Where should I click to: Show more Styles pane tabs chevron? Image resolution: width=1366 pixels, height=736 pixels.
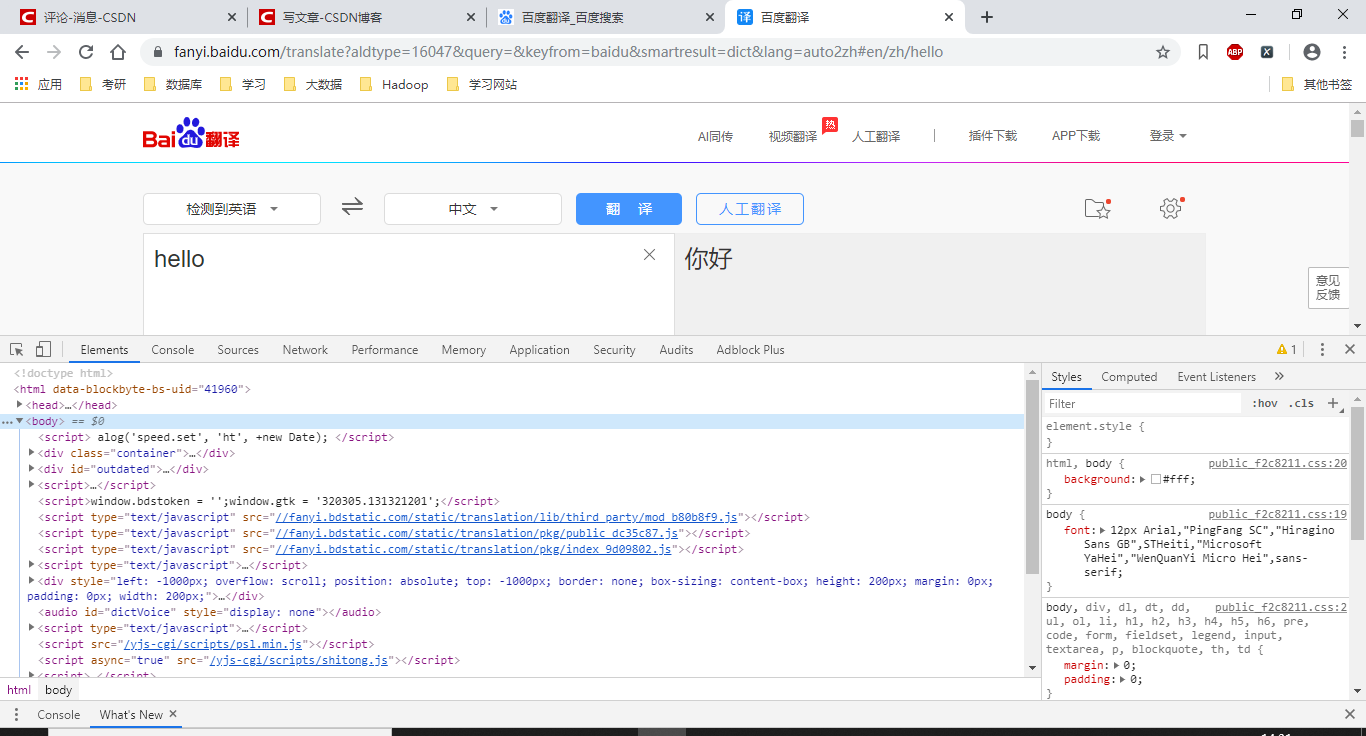(x=1279, y=376)
